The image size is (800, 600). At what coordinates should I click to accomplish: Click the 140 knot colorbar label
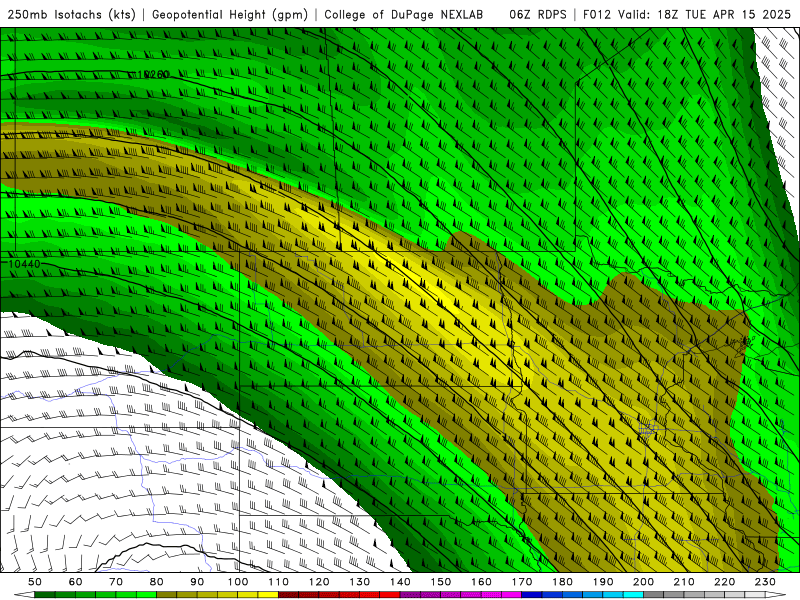pyautogui.click(x=400, y=582)
